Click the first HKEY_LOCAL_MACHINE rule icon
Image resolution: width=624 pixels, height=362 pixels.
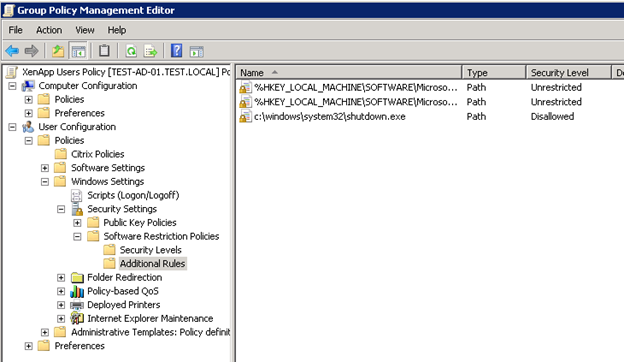pyautogui.click(x=245, y=87)
